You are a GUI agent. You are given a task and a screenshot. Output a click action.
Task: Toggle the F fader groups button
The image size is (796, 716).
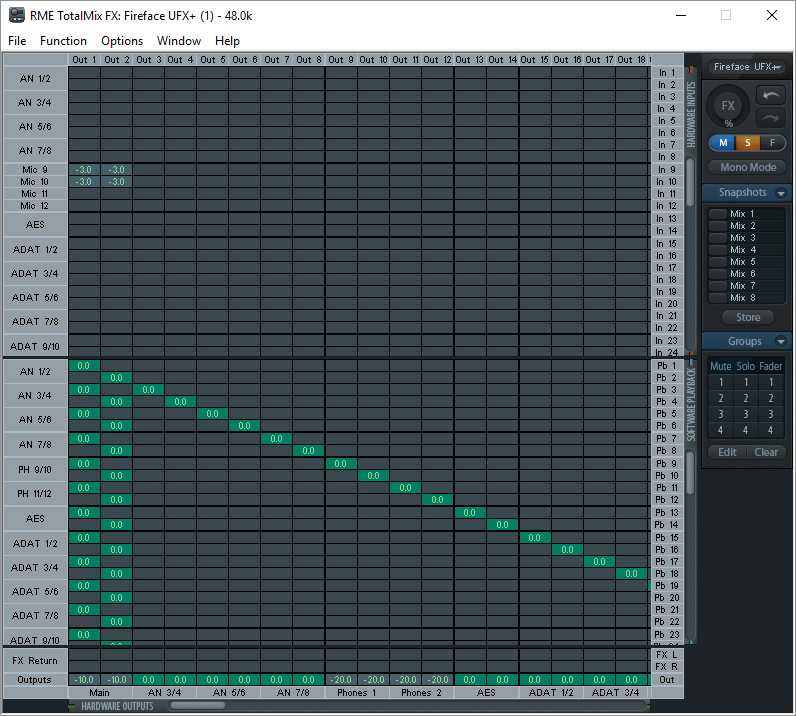click(771, 143)
